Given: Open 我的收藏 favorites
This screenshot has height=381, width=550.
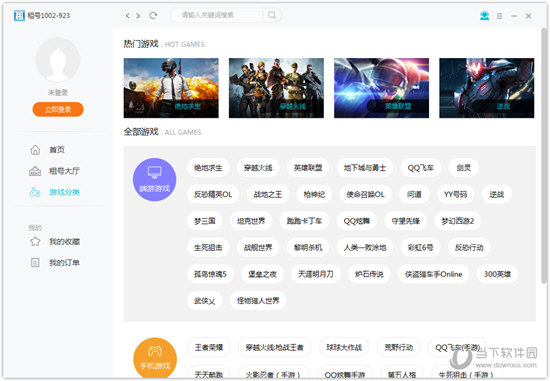Looking at the screenshot, I should tap(64, 242).
